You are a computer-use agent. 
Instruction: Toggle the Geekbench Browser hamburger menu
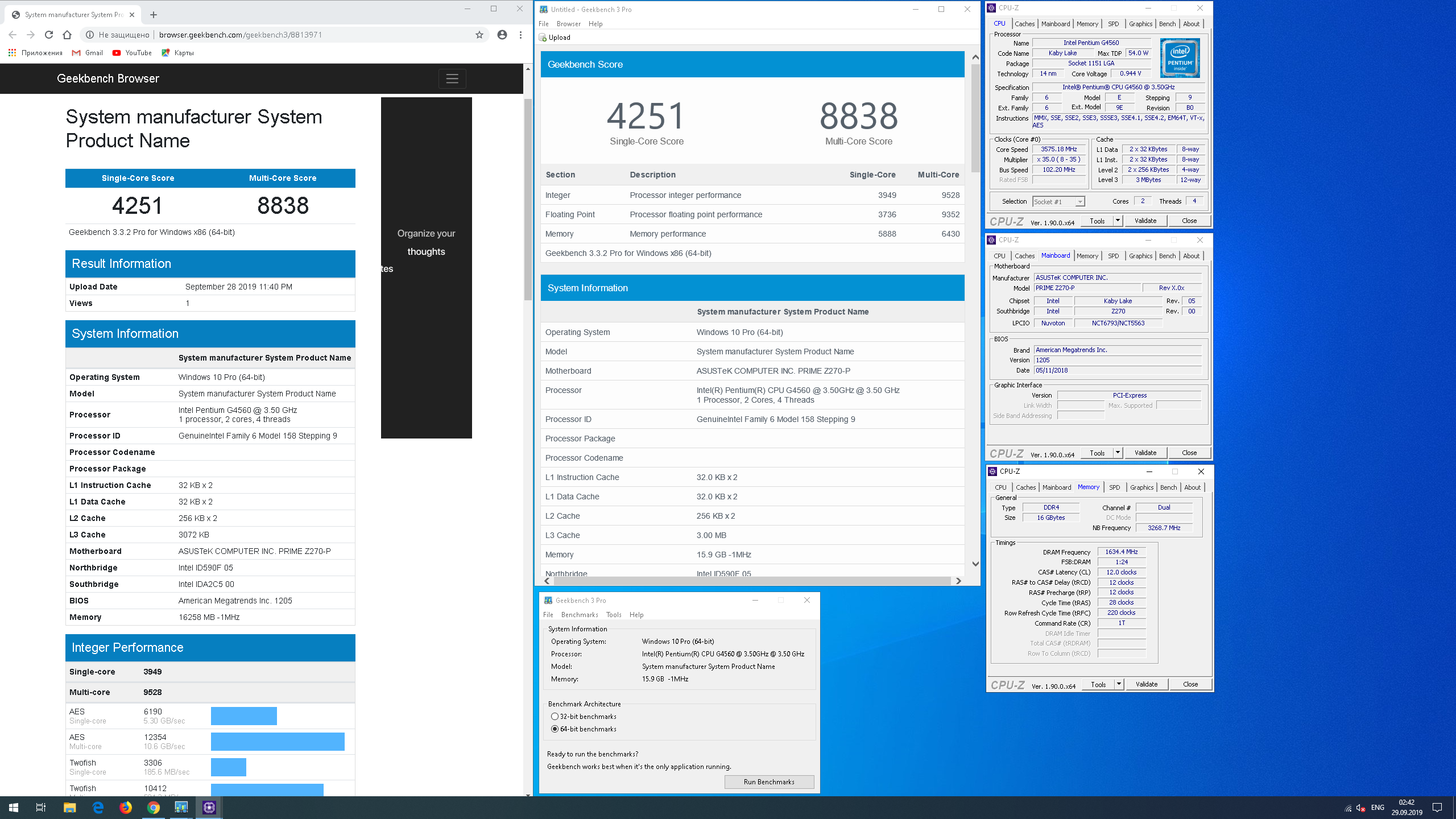pos(452,78)
